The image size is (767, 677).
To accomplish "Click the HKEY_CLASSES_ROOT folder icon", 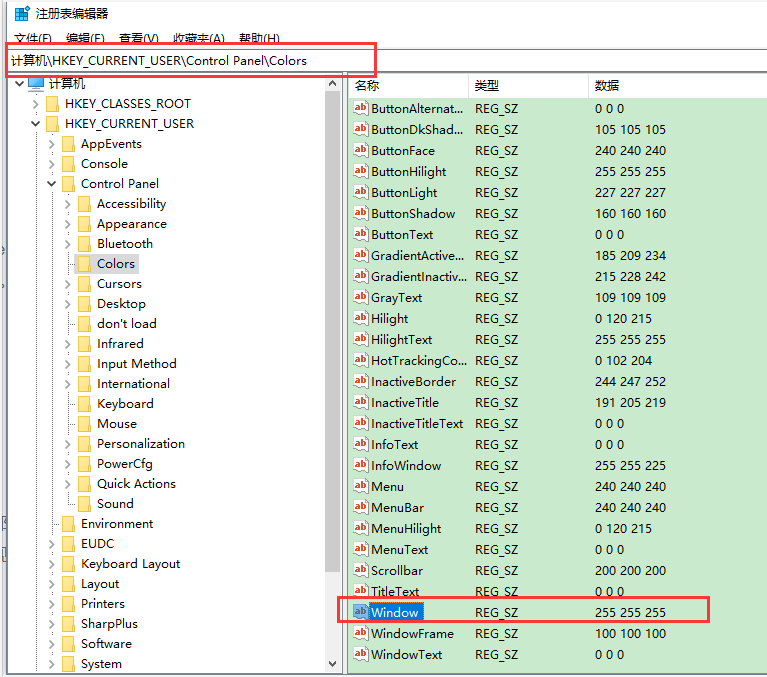I will click(x=52, y=104).
